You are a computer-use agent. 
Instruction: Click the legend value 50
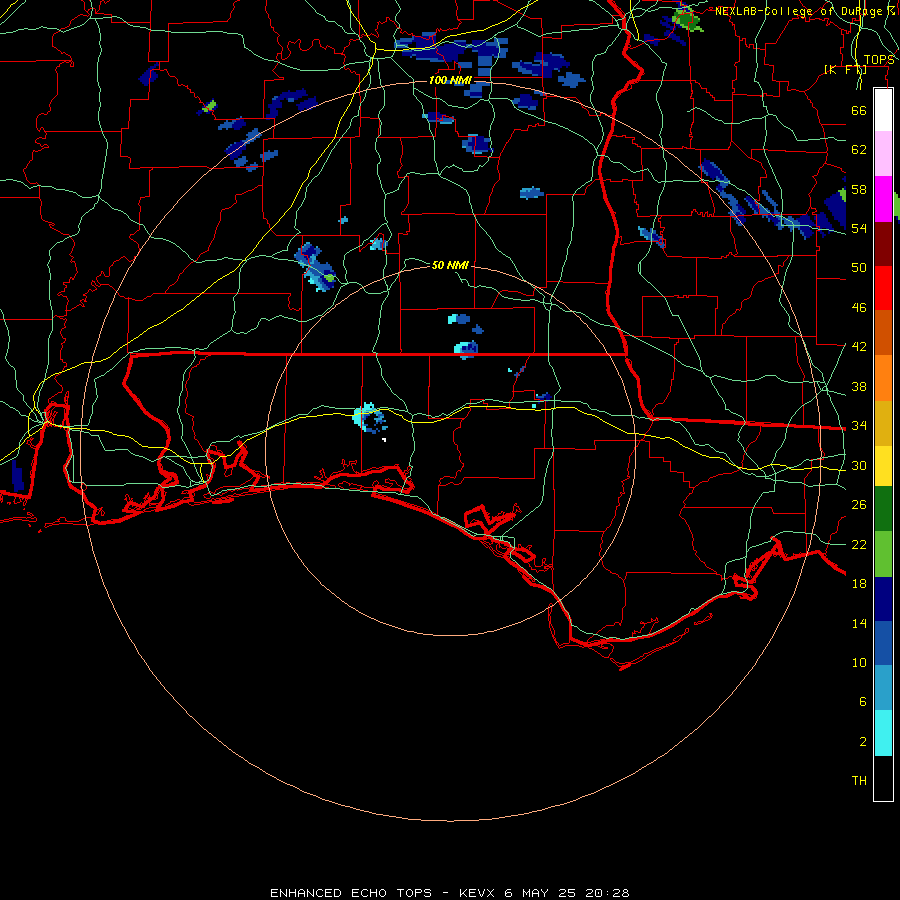coord(859,268)
